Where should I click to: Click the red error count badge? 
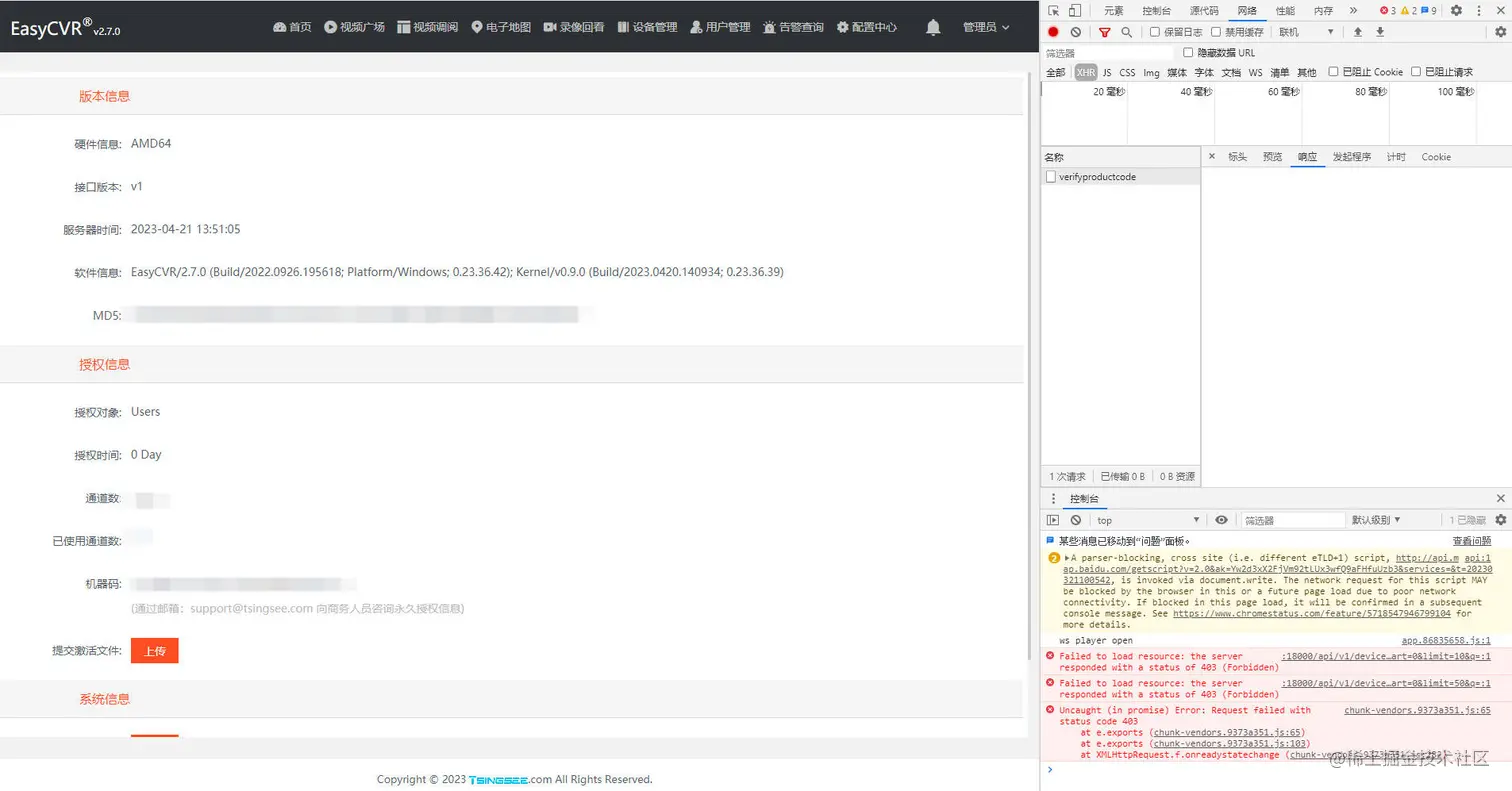pyautogui.click(x=1388, y=10)
